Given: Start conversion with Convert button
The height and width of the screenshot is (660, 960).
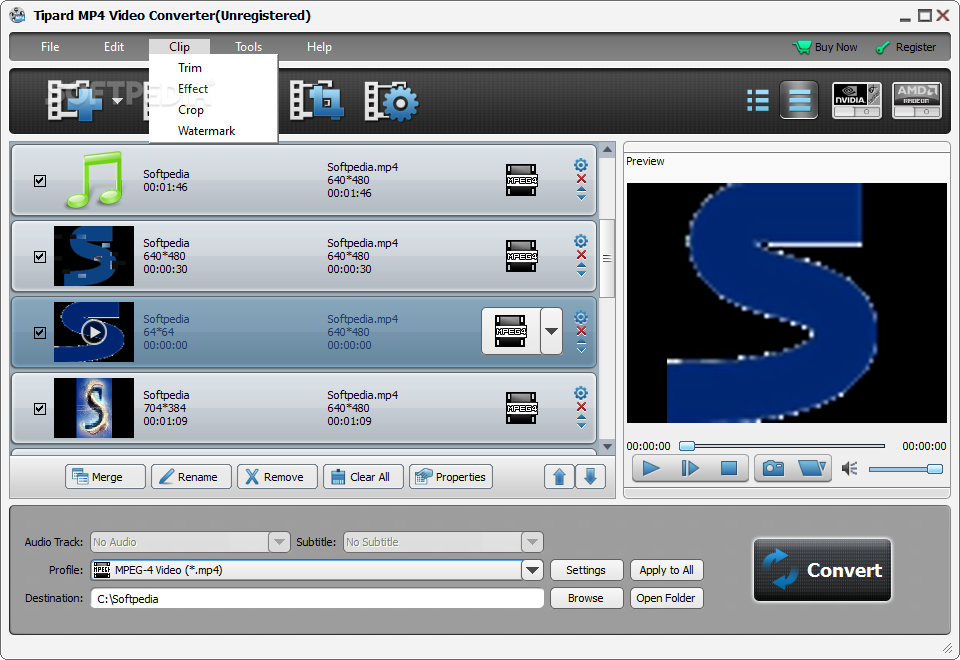Looking at the screenshot, I should point(822,570).
